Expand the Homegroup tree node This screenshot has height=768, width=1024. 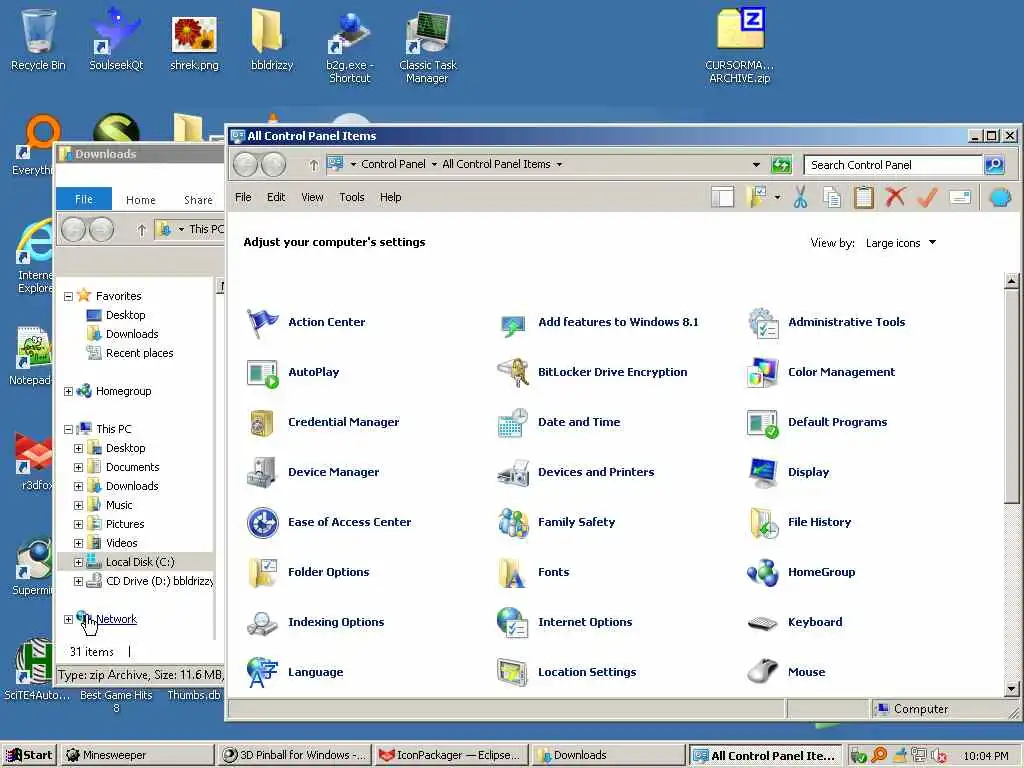click(68, 392)
